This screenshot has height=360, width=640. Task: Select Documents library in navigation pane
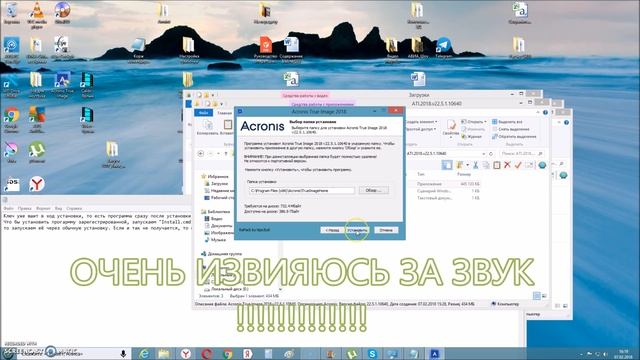pyautogui.click(x=218, y=226)
